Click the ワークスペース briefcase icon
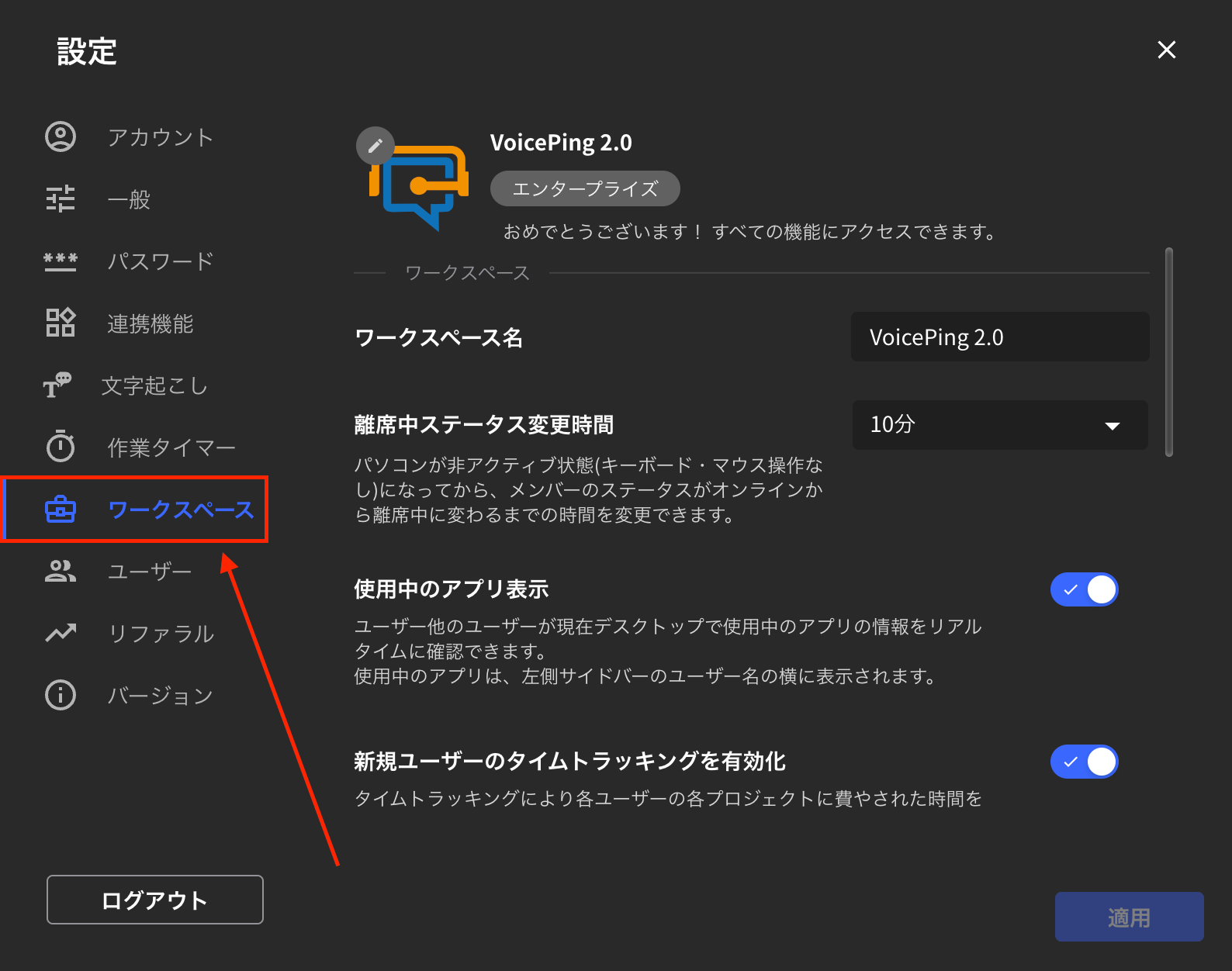The image size is (1232, 971). 61,510
